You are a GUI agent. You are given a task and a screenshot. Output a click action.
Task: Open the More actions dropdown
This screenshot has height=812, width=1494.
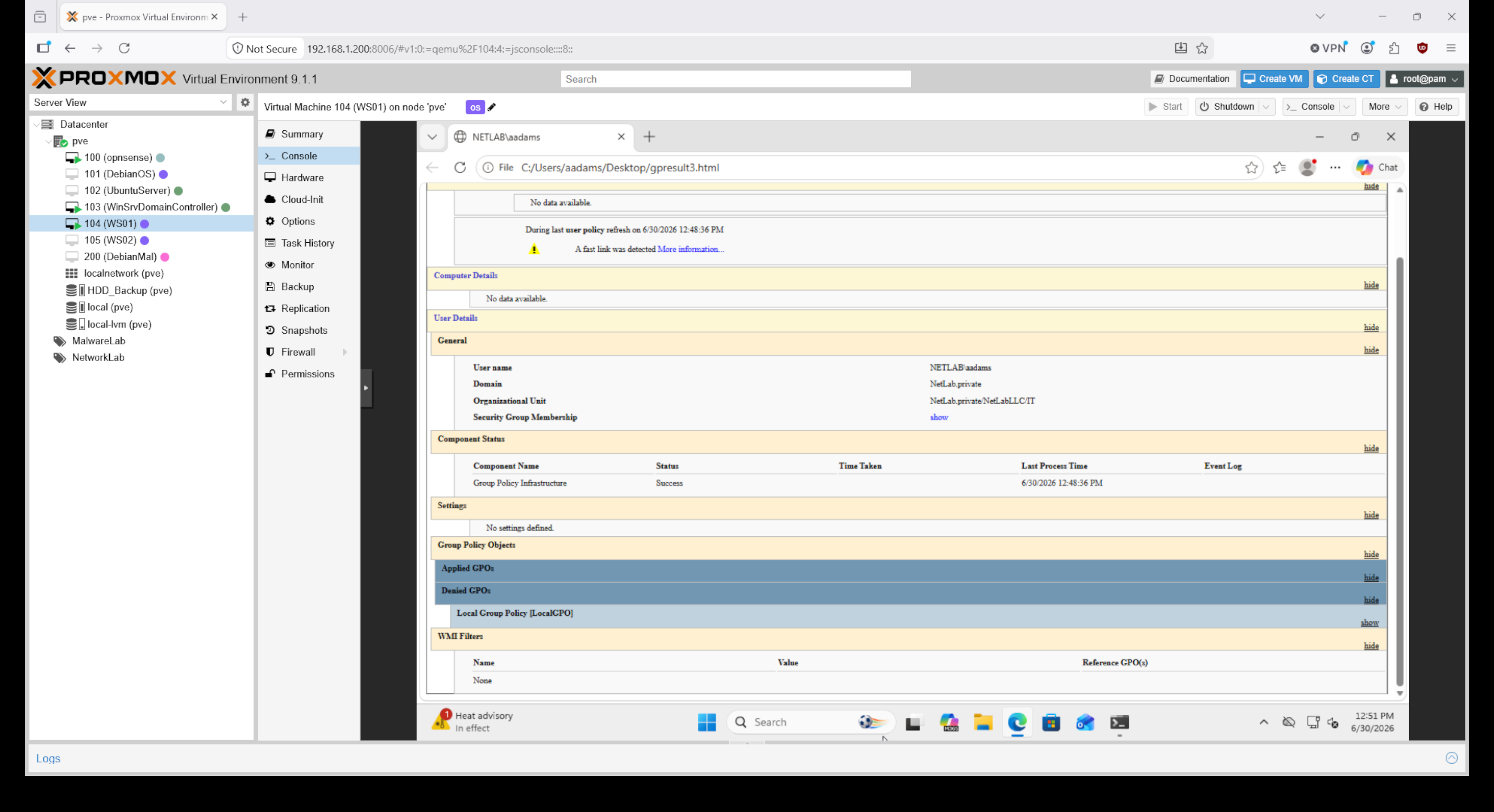tap(1384, 107)
